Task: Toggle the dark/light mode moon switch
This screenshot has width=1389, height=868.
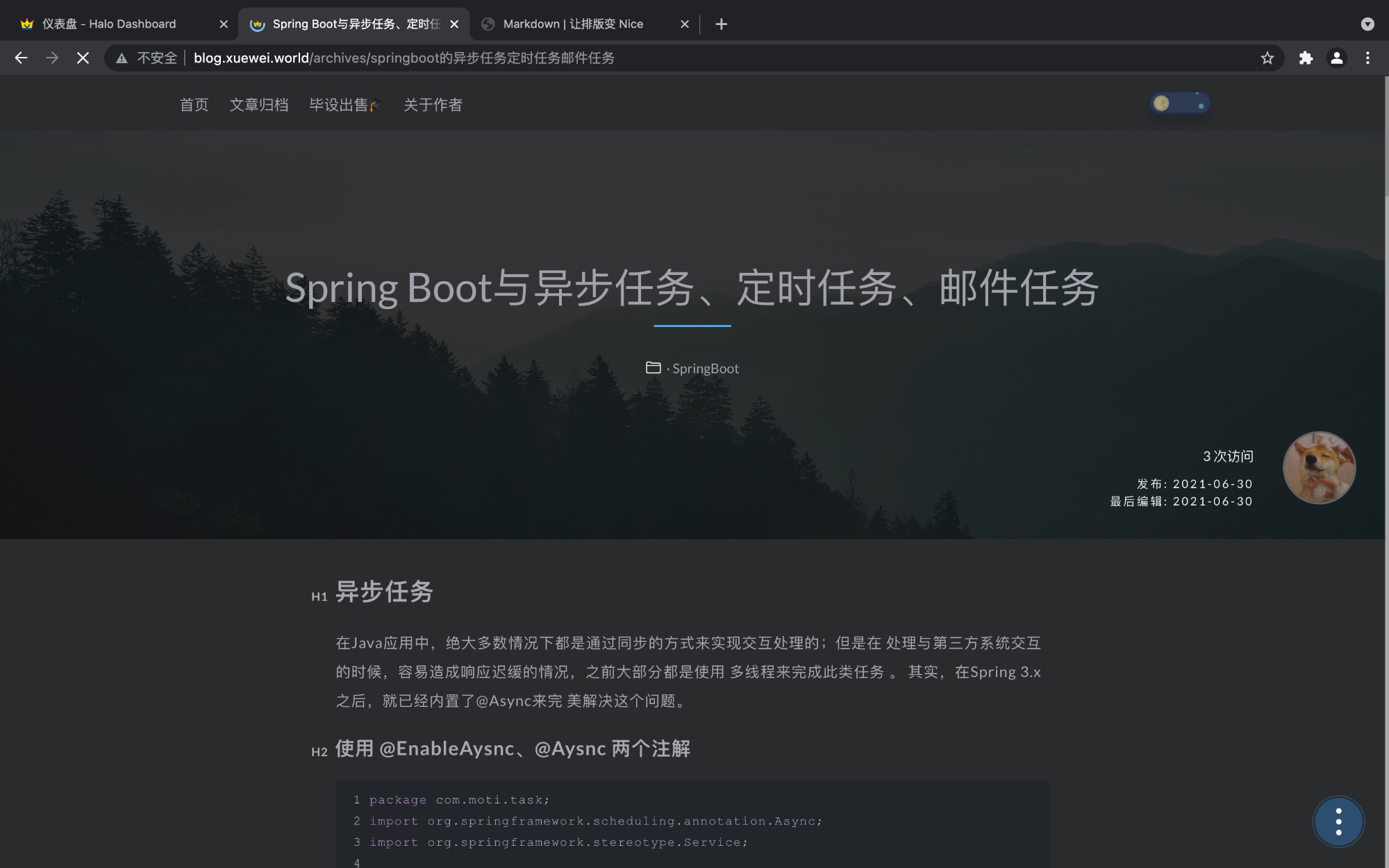Action: [x=1180, y=103]
